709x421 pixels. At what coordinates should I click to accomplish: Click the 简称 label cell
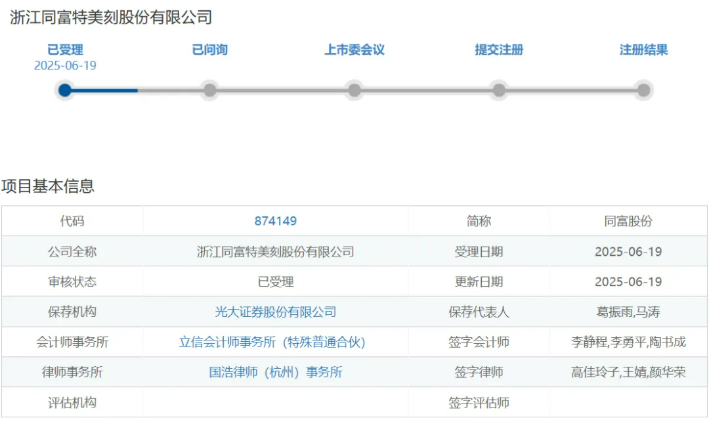(479, 221)
